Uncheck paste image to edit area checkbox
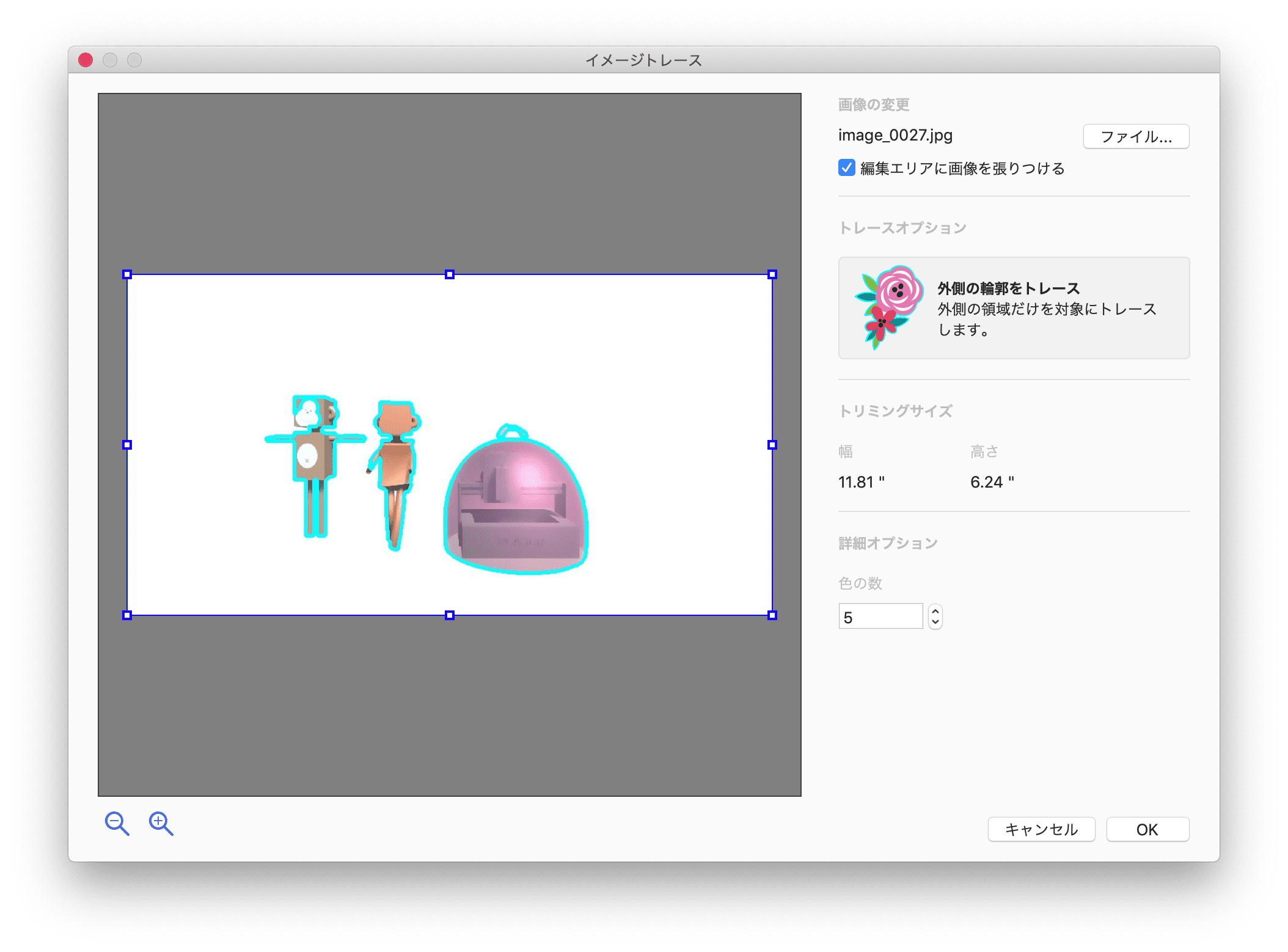This screenshot has width=1288, height=952. pyautogui.click(x=846, y=168)
